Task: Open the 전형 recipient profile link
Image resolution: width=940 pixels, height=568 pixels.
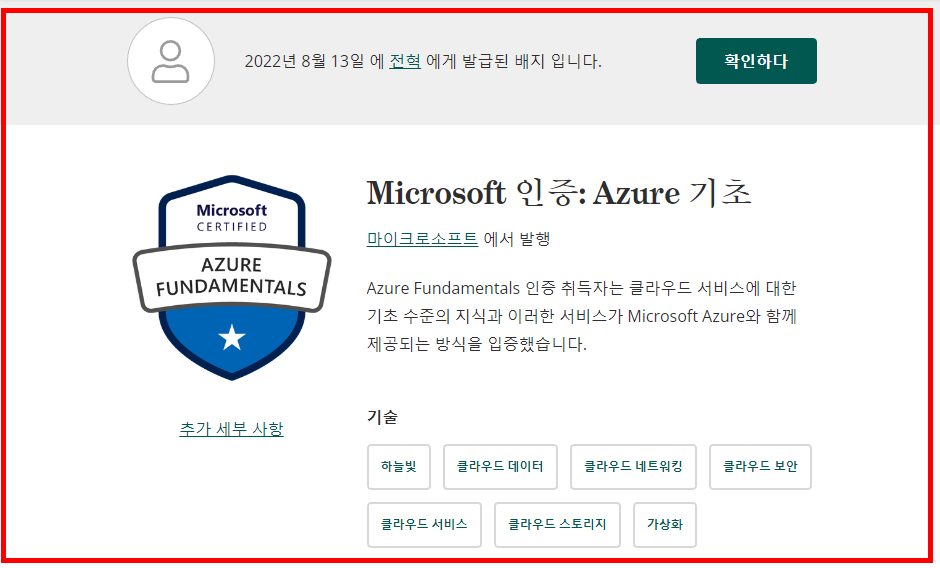Action: 405,61
